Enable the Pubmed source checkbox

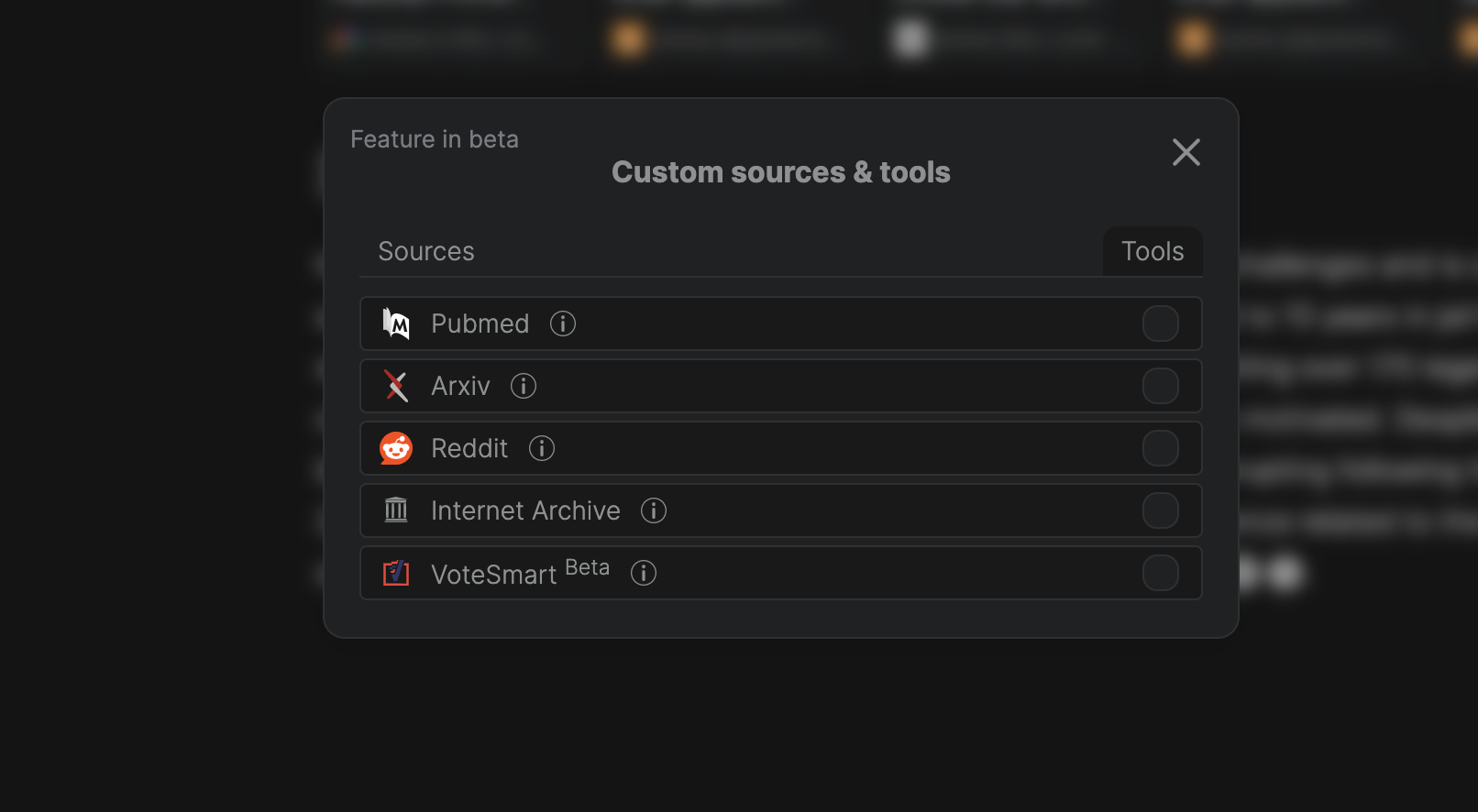[x=1161, y=324]
